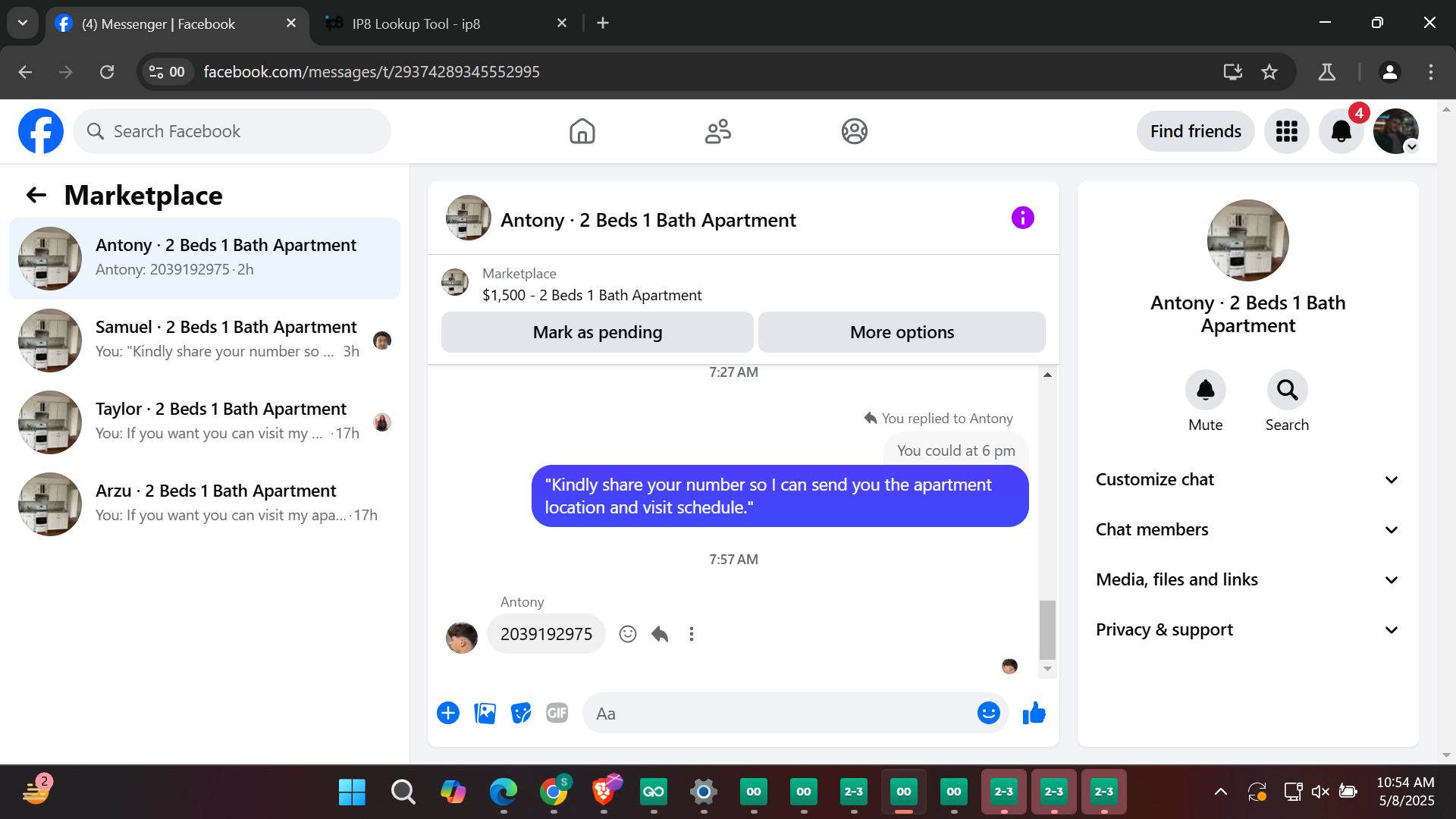
Task: Click the muted volume icon in tray
Action: pos(1320,792)
